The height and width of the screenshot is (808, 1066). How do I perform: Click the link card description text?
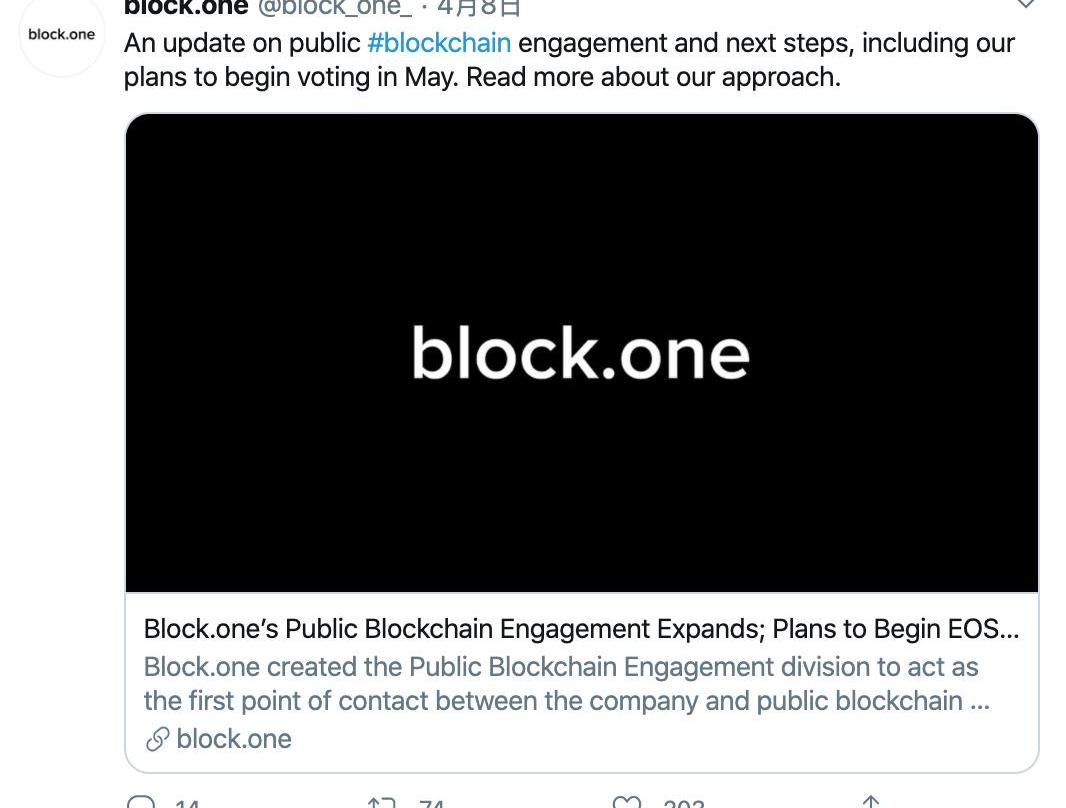pyautogui.click(x=566, y=684)
